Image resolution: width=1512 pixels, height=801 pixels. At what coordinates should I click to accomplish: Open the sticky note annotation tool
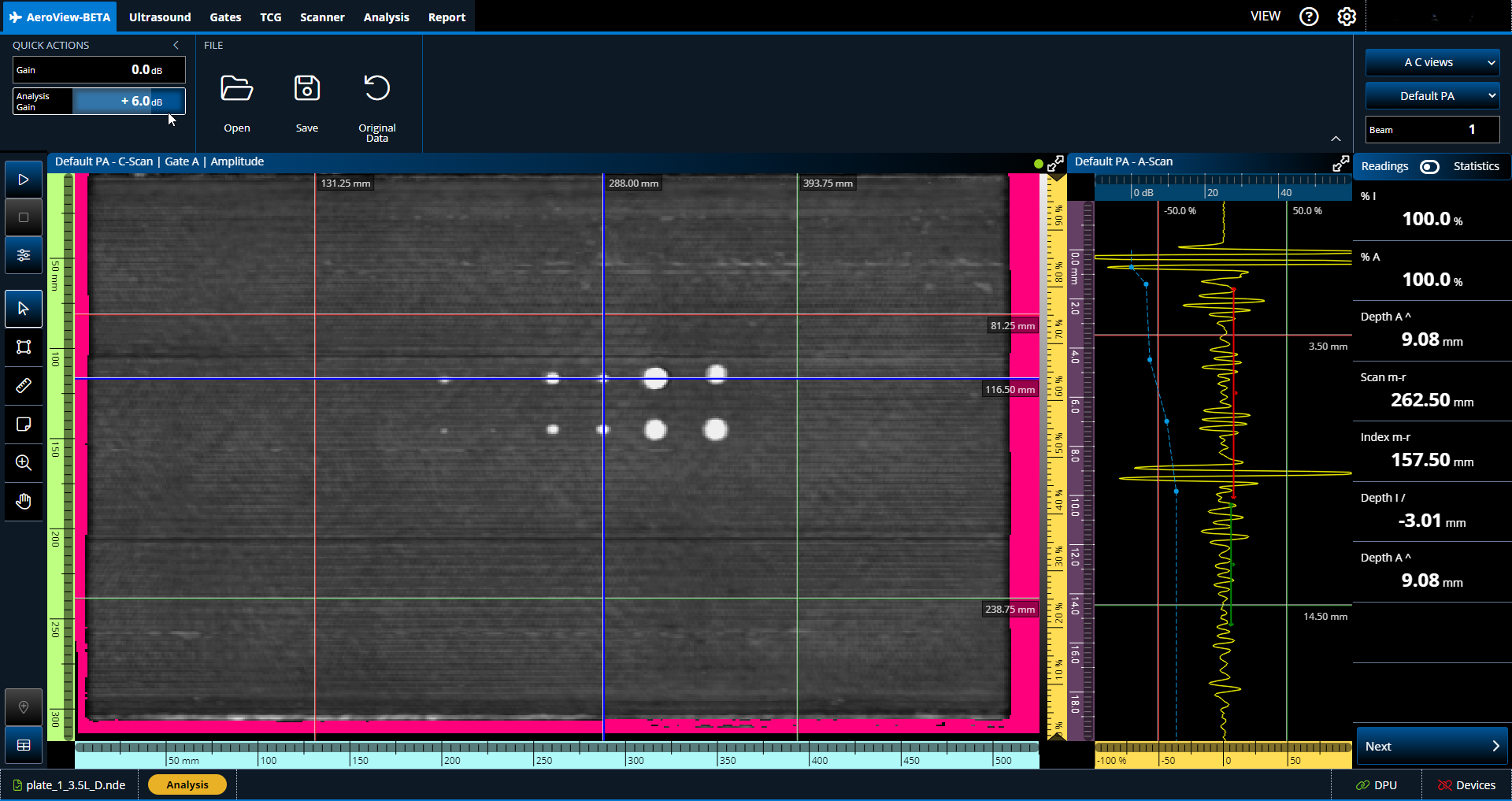coord(24,425)
